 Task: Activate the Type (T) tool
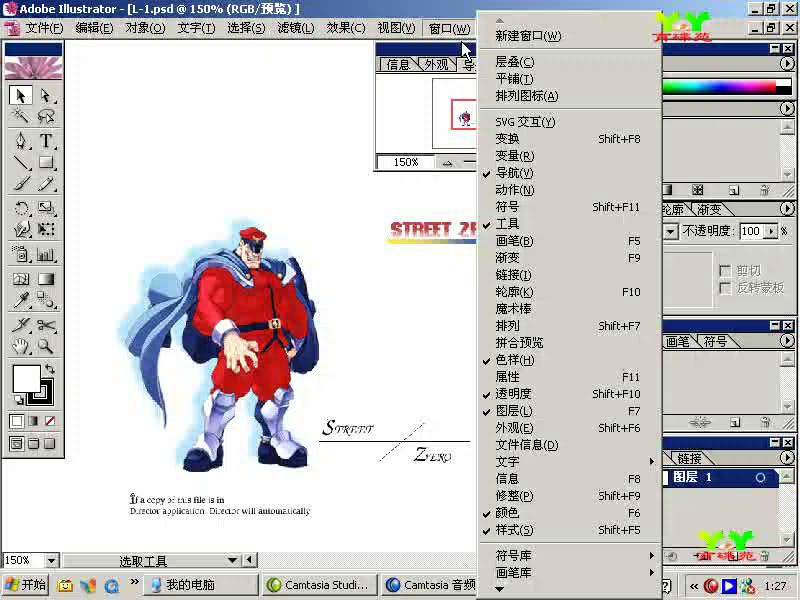[46, 140]
